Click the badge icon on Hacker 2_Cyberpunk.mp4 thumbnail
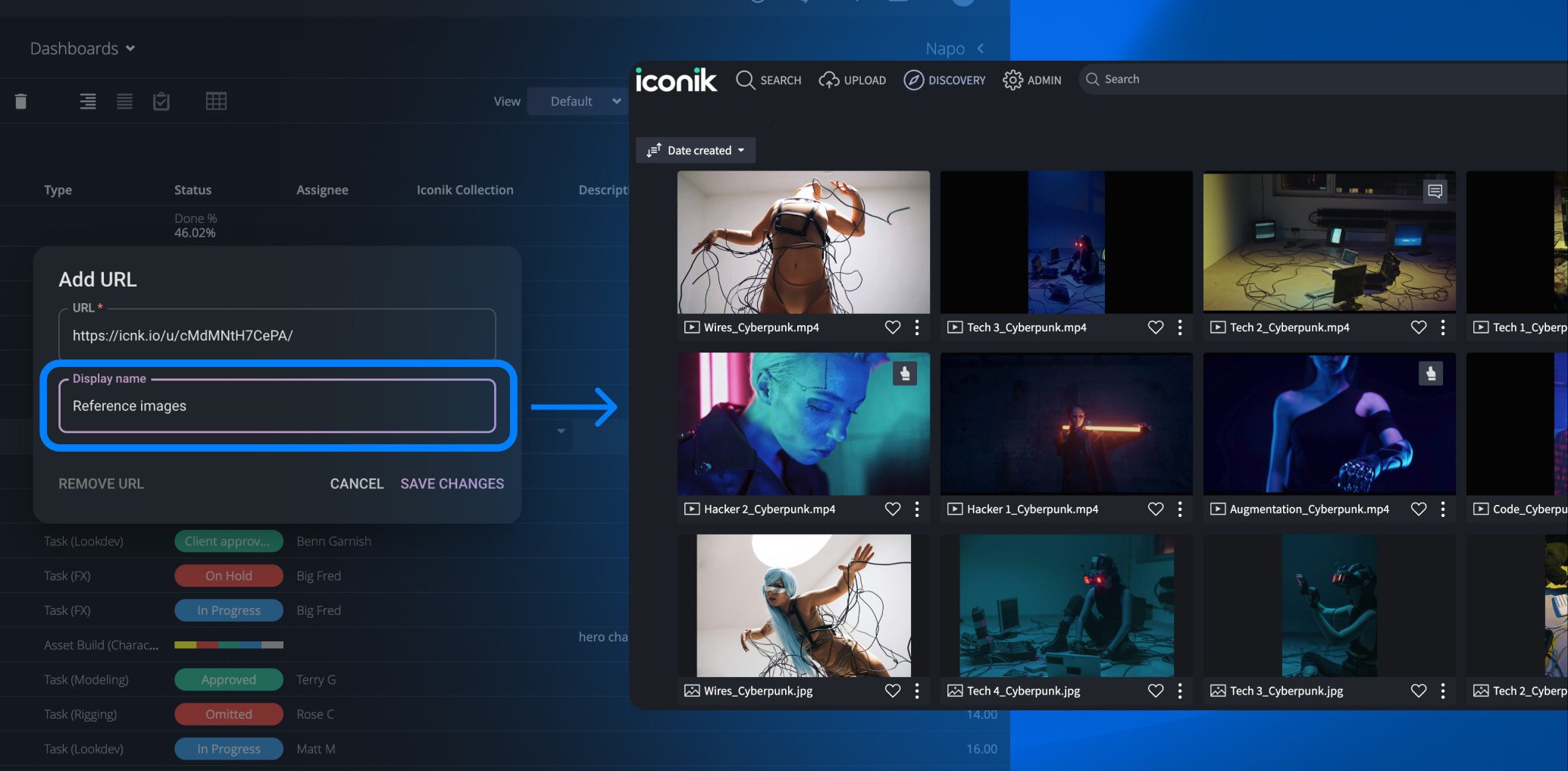 (x=904, y=374)
